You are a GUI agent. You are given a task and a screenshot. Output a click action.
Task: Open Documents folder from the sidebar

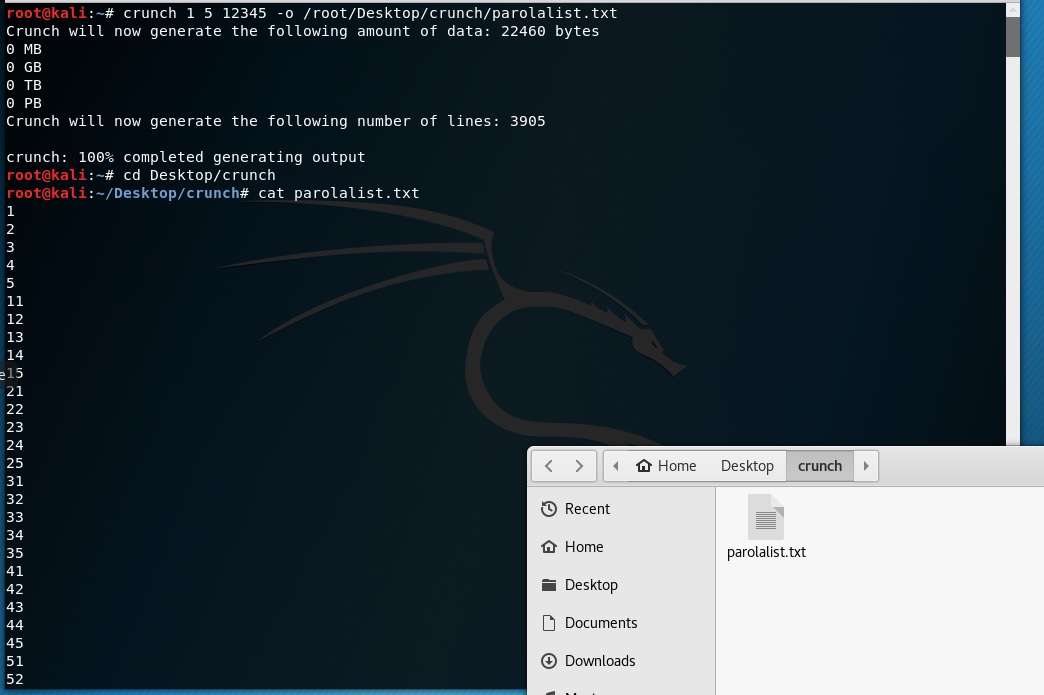pos(600,623)
